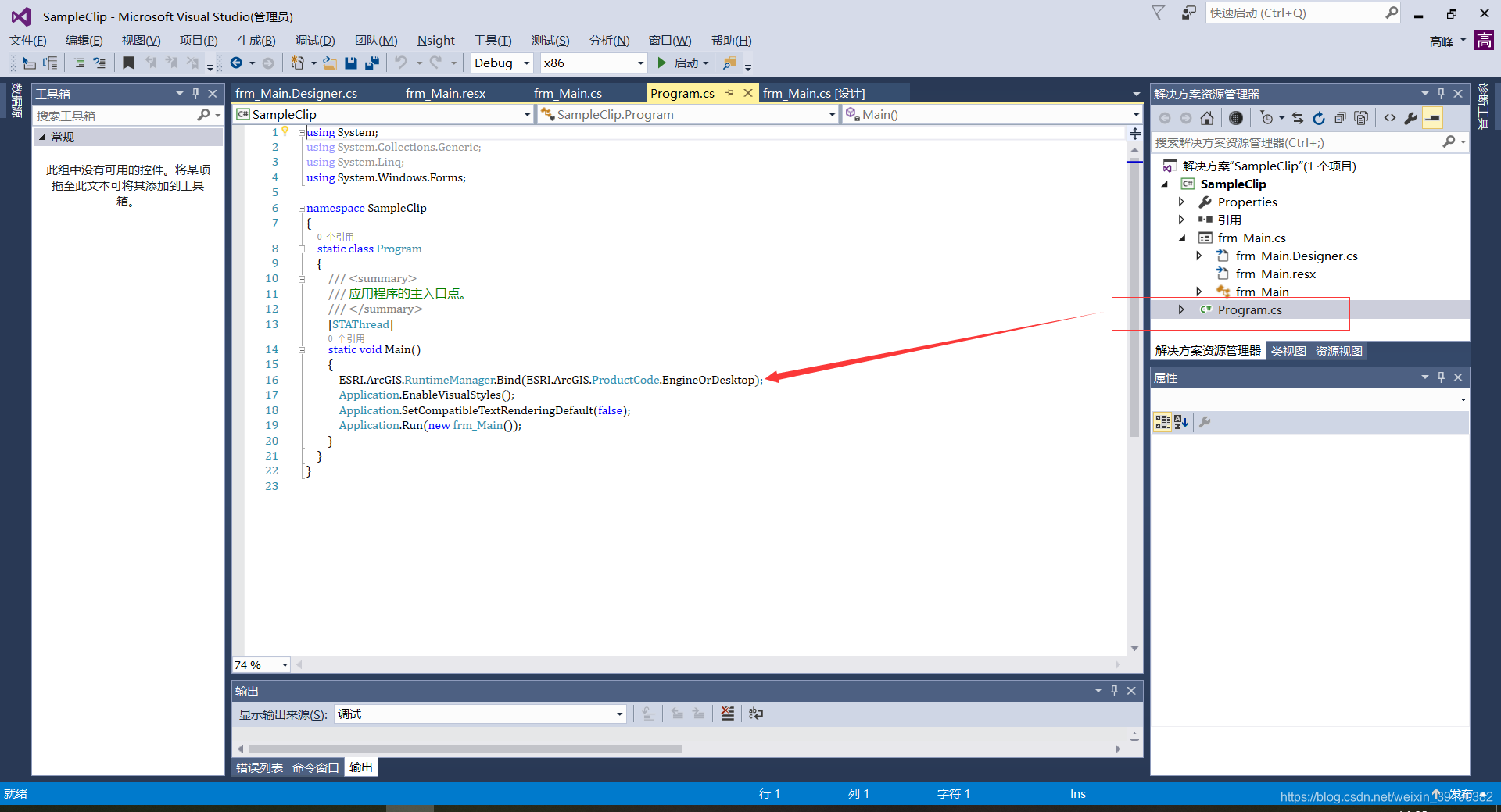
Task: Click the Categorized view icon in Properties panel
Action: click(x=1162, y=422)
